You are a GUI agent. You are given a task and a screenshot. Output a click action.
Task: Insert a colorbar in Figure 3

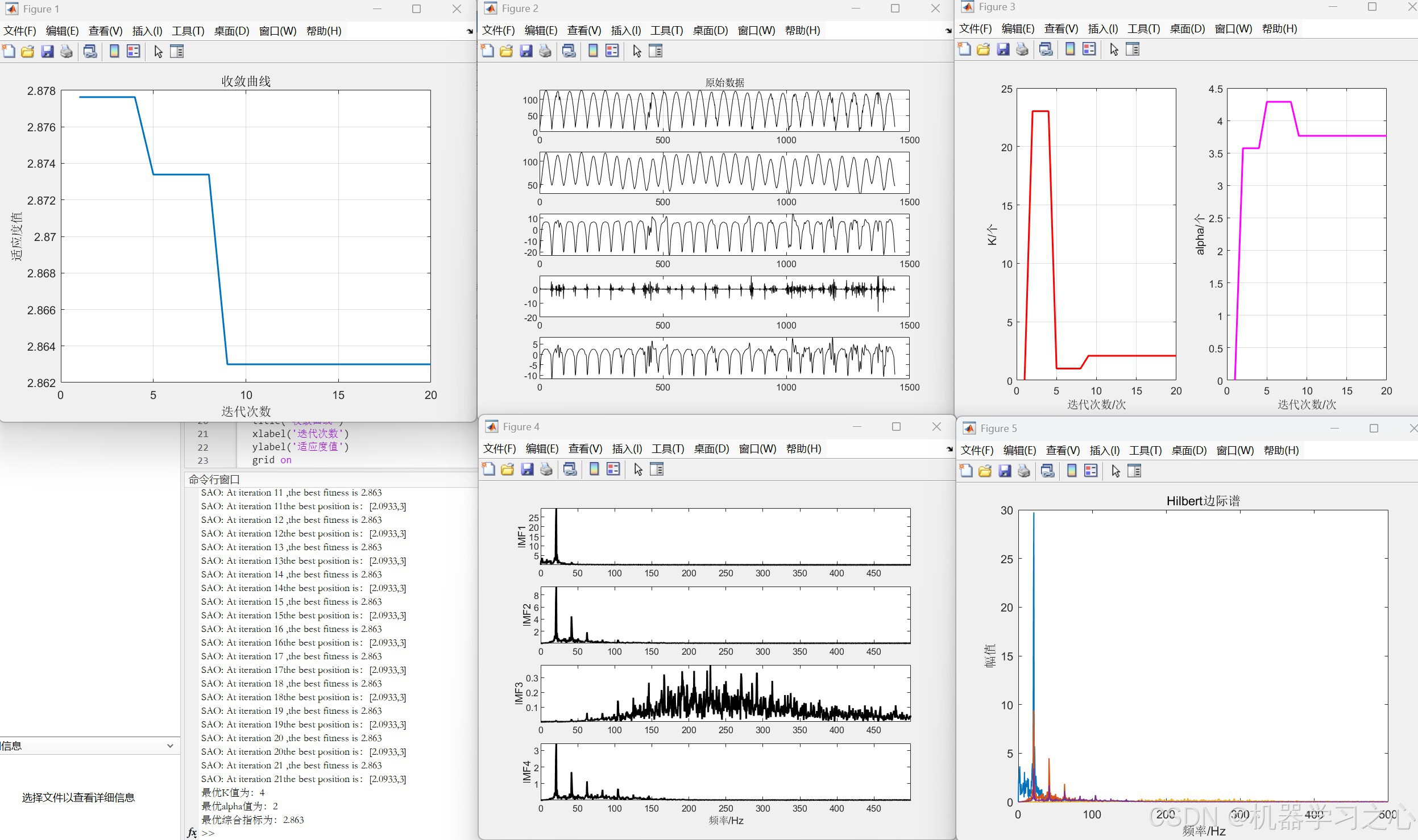point(1070,49)
